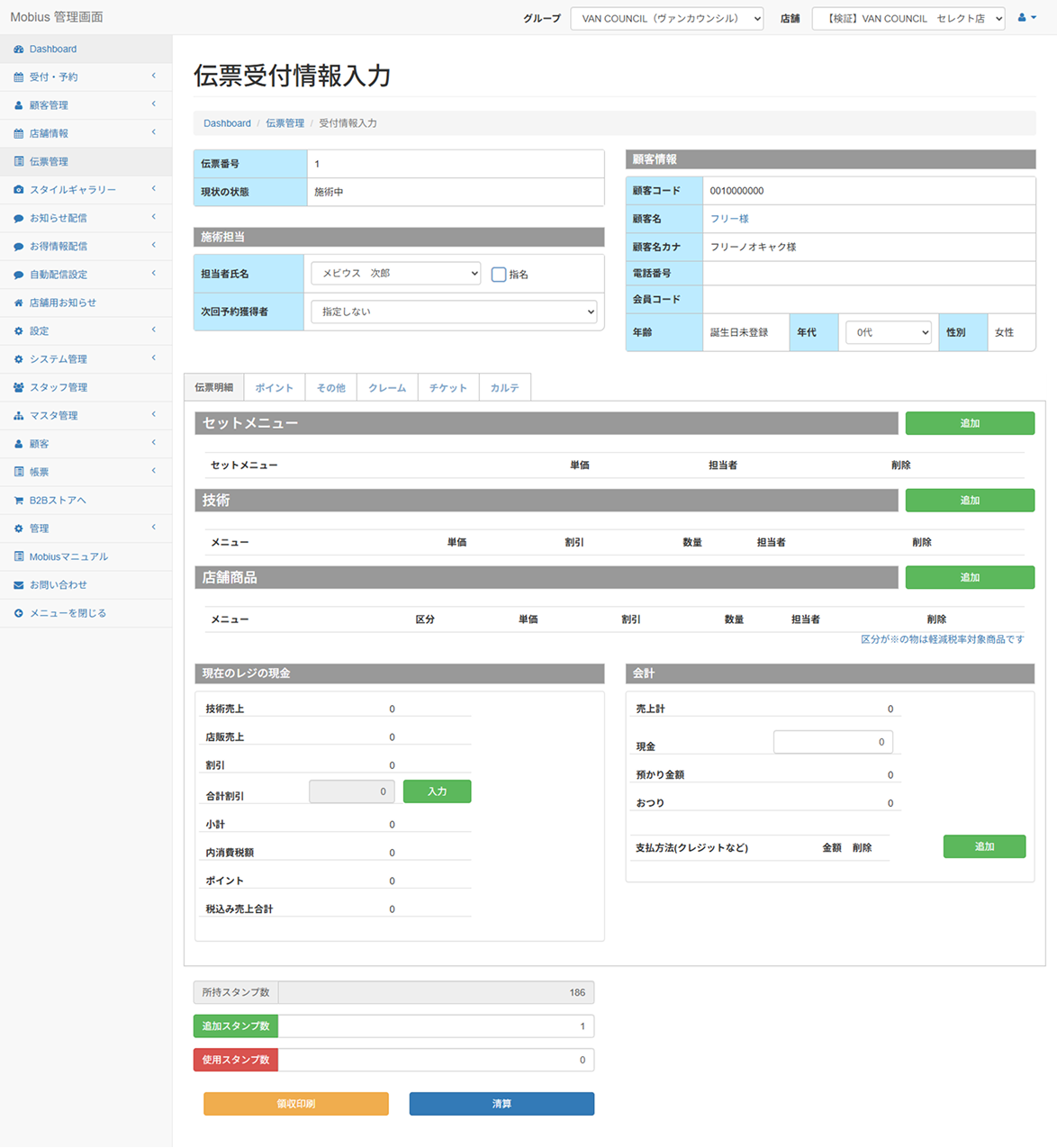Switch to the カルテ tab
This screenshot has width=1057, height=1148.
pyautogui.click(x=504, y=387)
